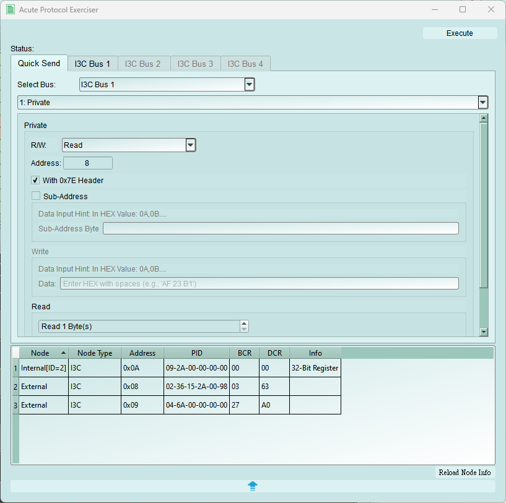Maximize the Acute Protocol Exerciser window
The width and height of the screenshot is (506, 503).
[x=463, y=10]
